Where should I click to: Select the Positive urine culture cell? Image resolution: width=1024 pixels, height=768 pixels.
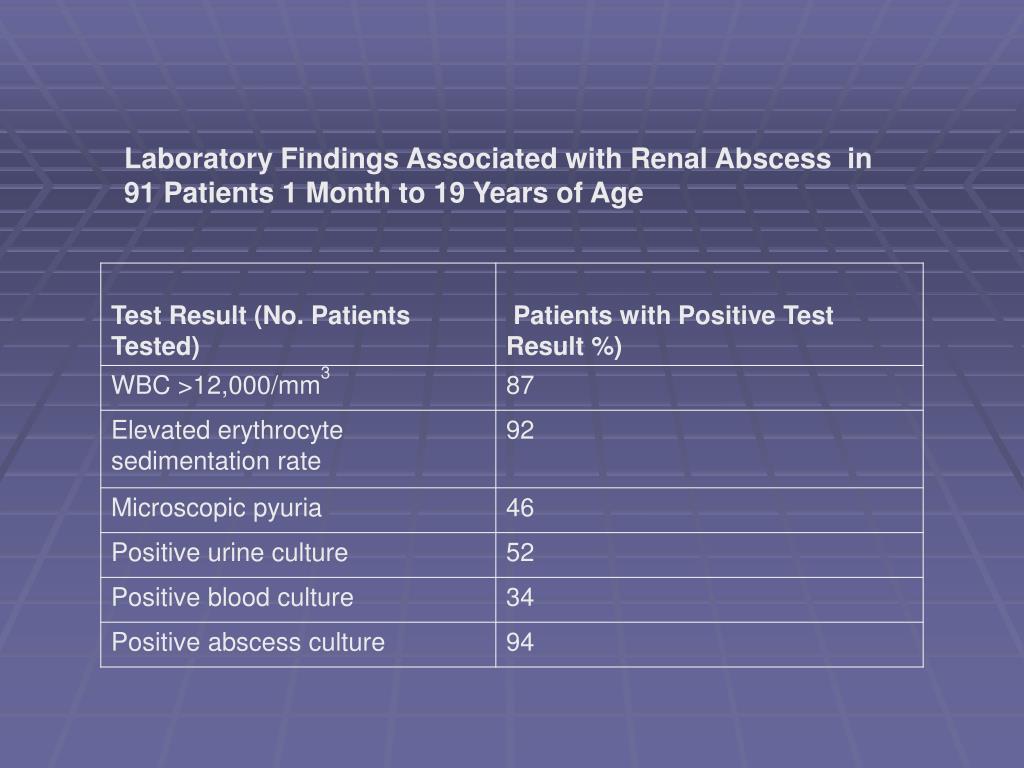(298, 555)
